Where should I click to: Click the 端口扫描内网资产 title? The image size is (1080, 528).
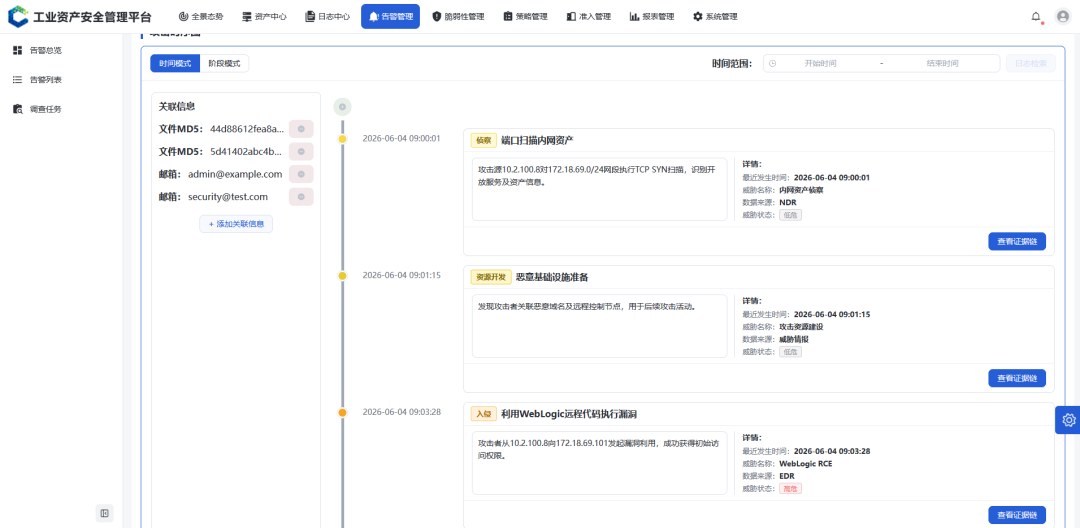tap(537, 140)
